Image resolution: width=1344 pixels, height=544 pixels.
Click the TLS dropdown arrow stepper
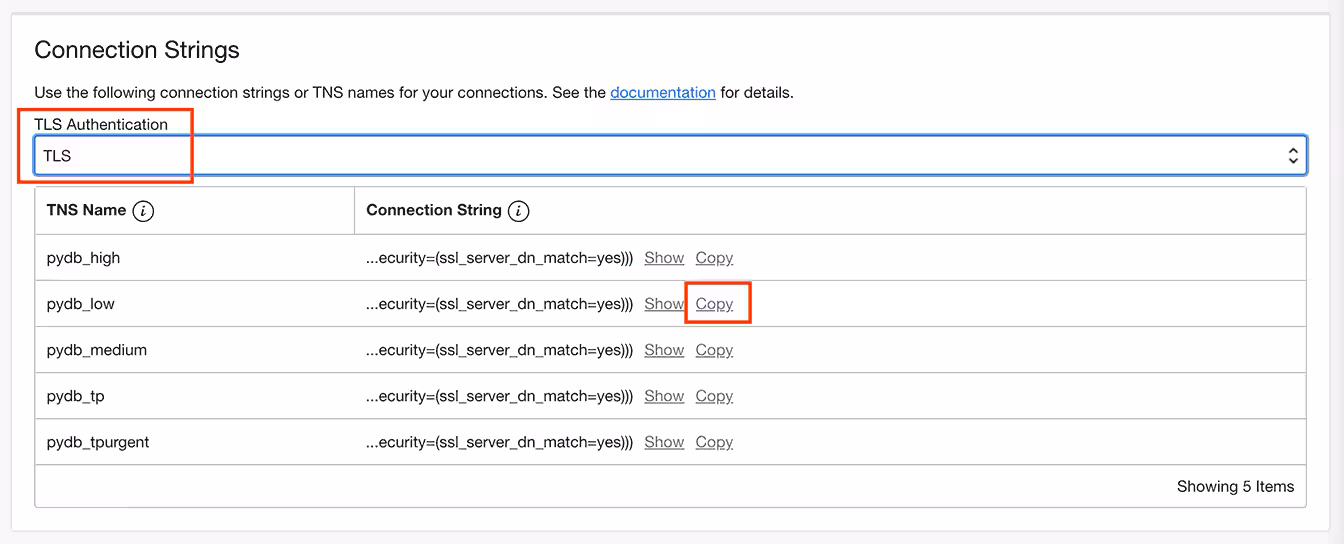1292,156
